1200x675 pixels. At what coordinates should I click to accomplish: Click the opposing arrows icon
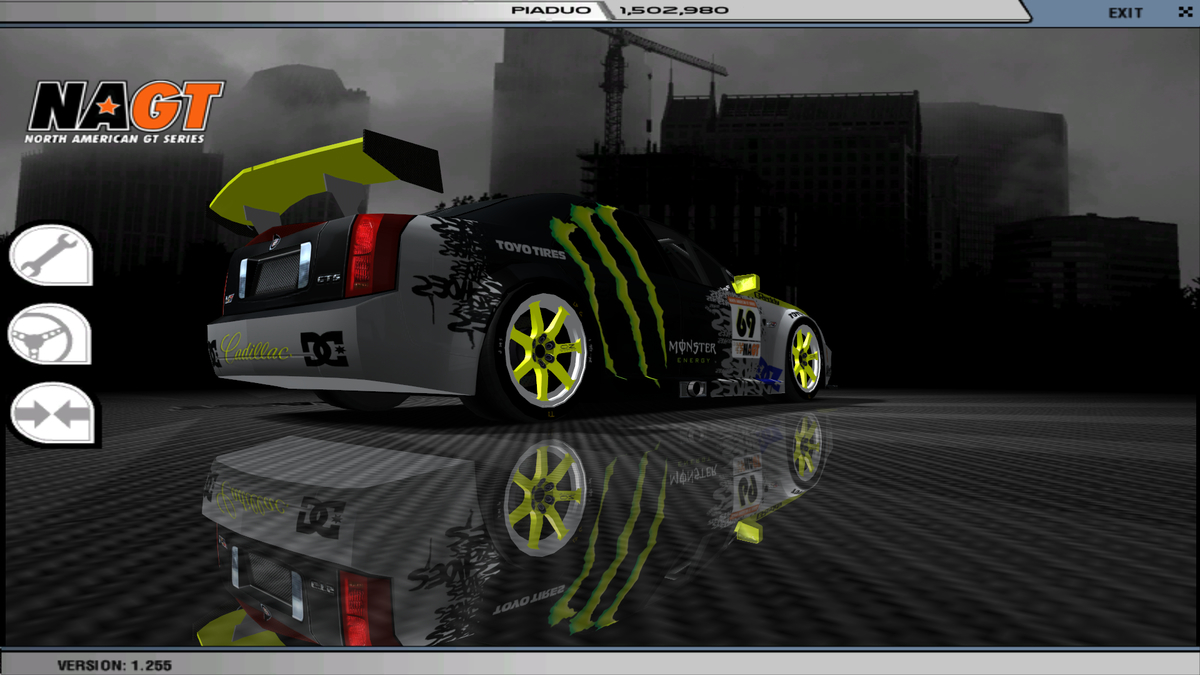[51, 413]
